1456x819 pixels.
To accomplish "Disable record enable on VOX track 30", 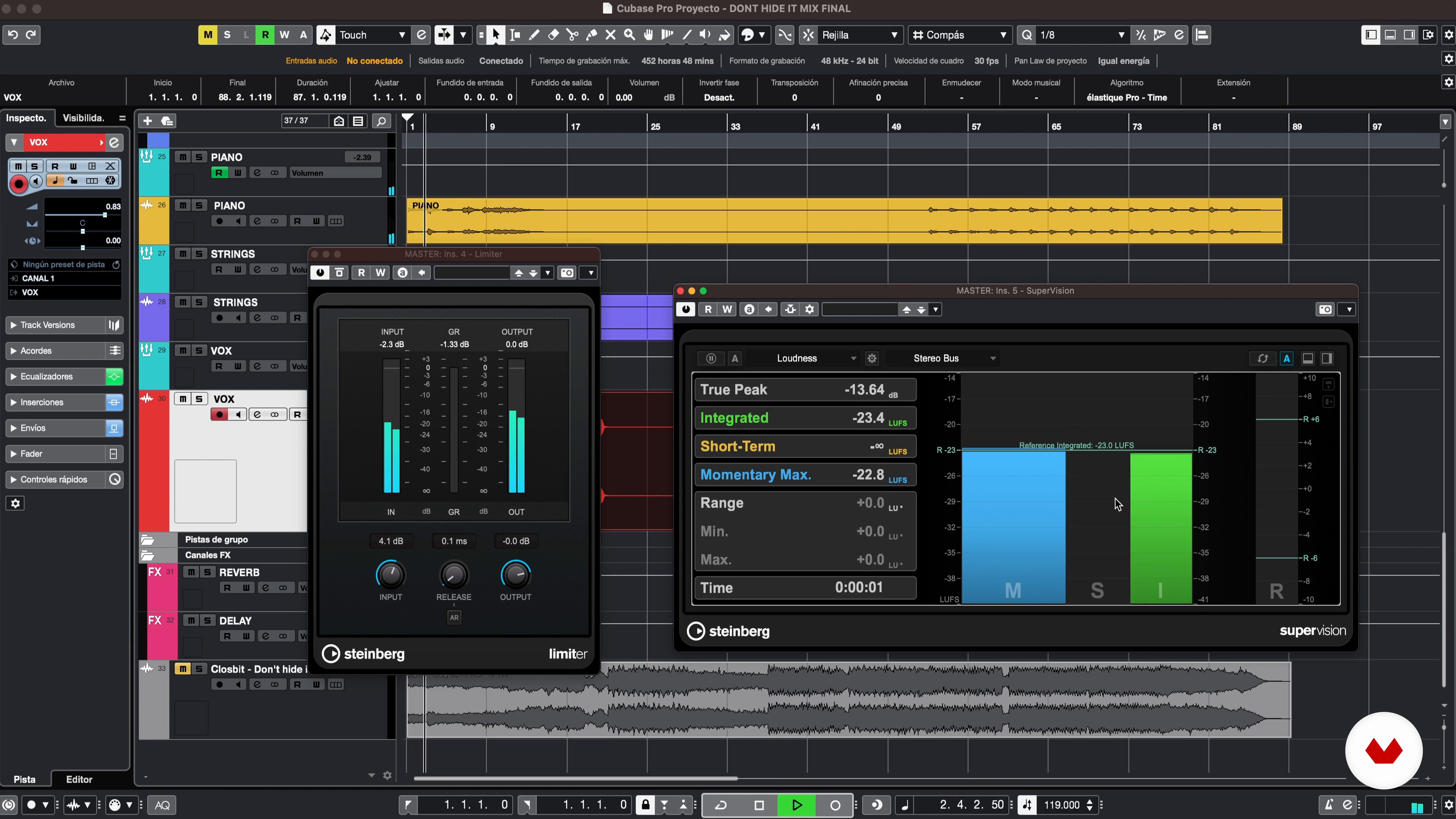I will 219,415.
